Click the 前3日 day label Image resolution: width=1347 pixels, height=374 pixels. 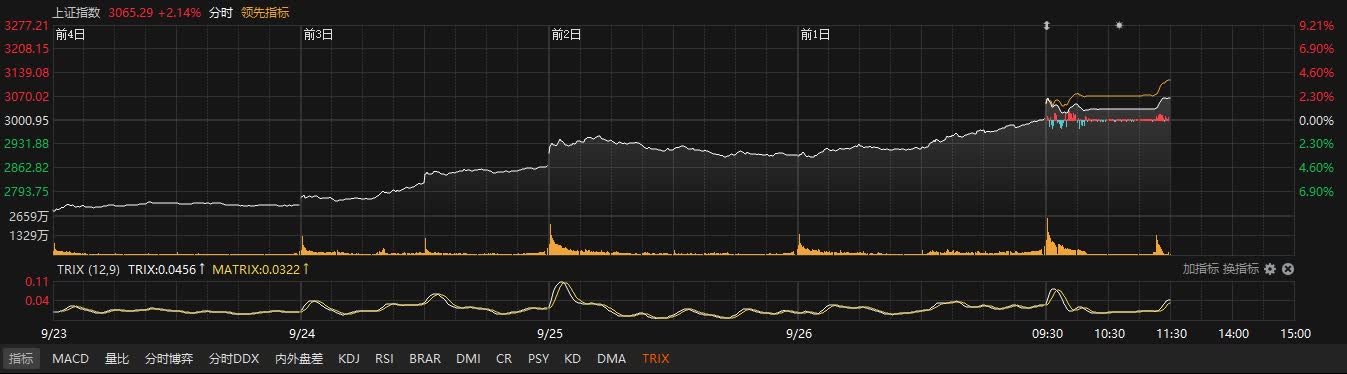(x=318, y=34)
